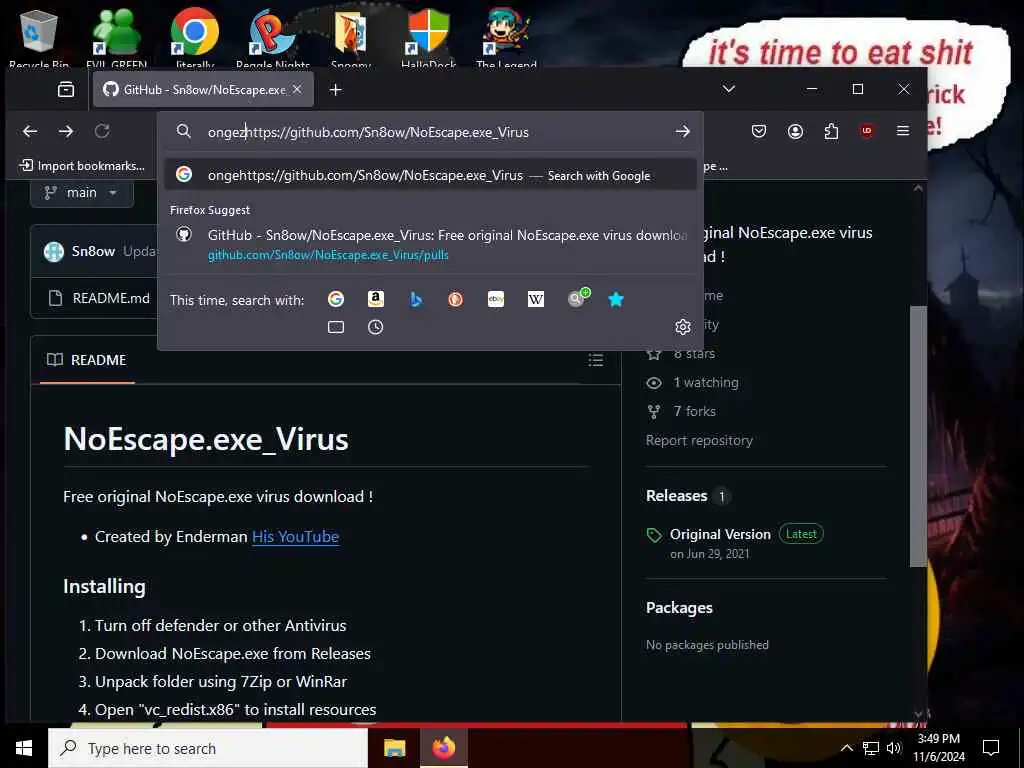The image size is (1024, 768).
Task: Search this time with Wikipedia
Action: (x=536, y=299)
